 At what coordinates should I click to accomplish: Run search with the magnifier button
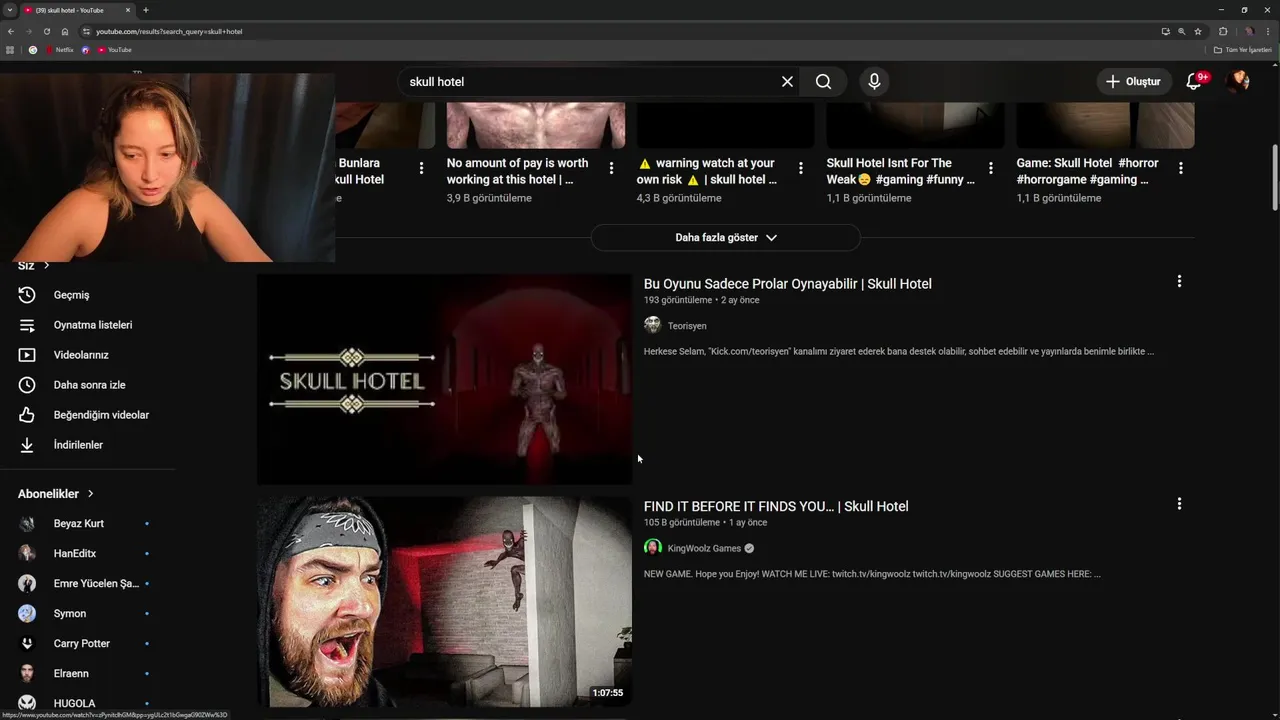(x=823, y=82)
